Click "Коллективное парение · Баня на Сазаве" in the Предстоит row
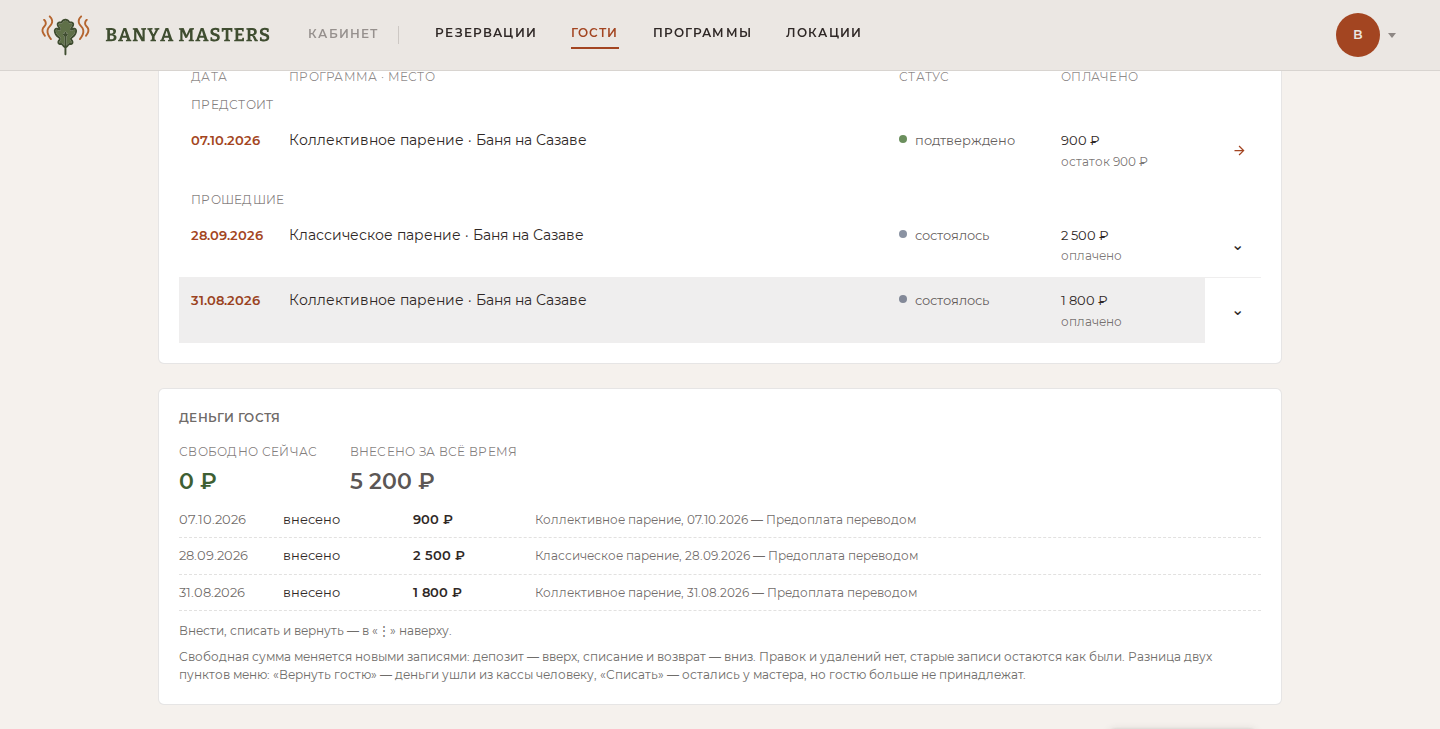Image resolution: width=1440 pixels, height=729 pixels. [438, 141]
